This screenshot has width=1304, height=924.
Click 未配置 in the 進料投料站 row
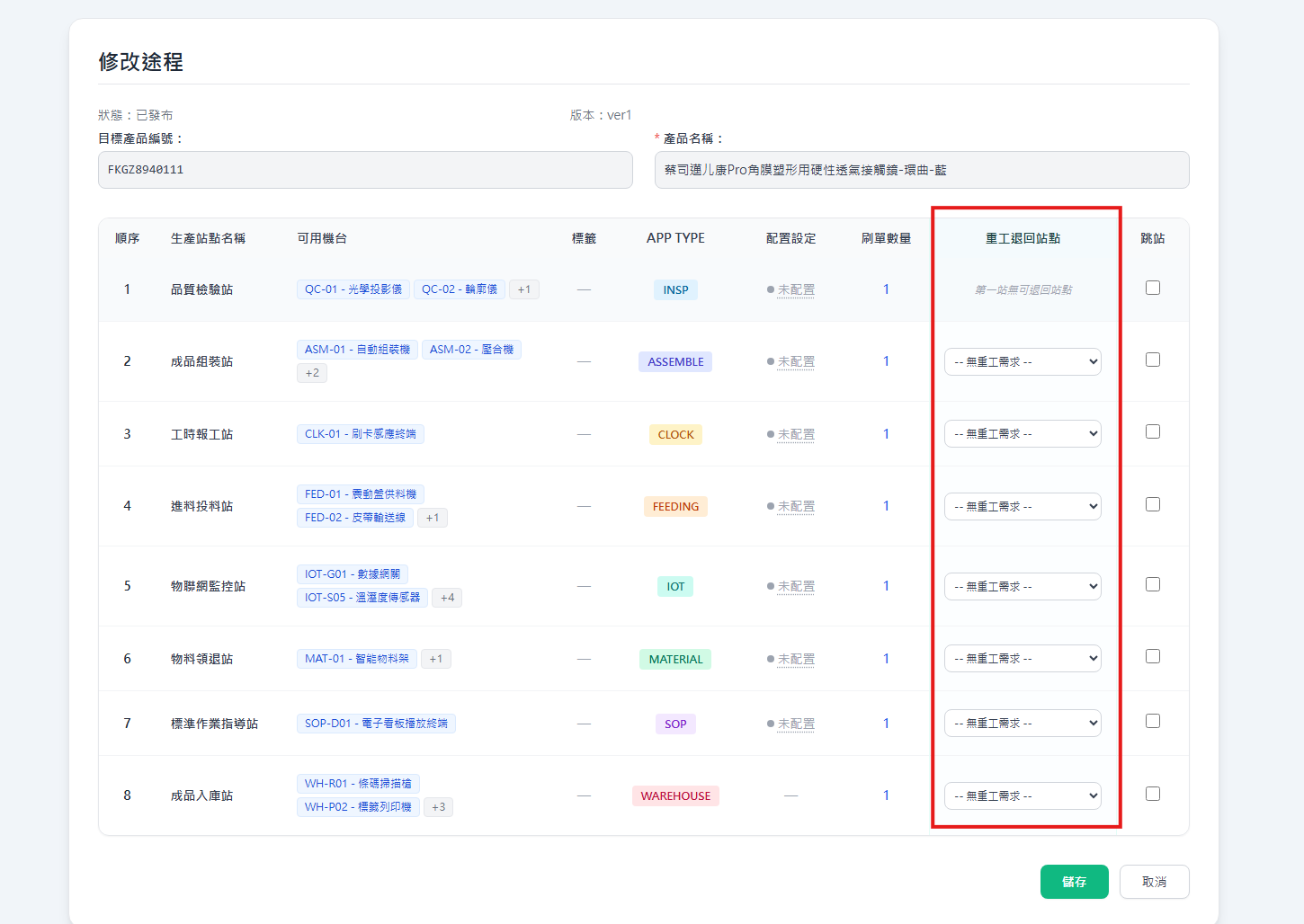coord(796,506)
